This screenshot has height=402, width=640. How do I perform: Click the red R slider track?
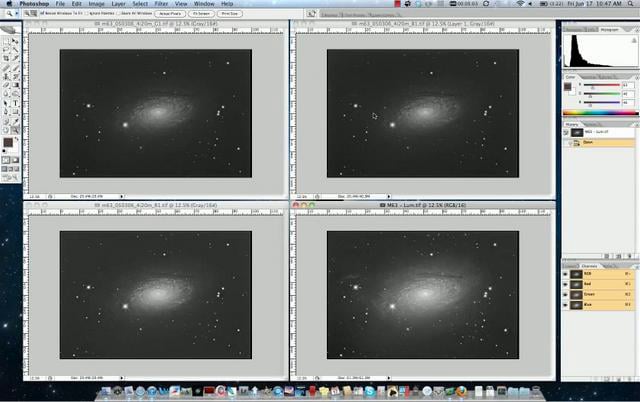602,85
